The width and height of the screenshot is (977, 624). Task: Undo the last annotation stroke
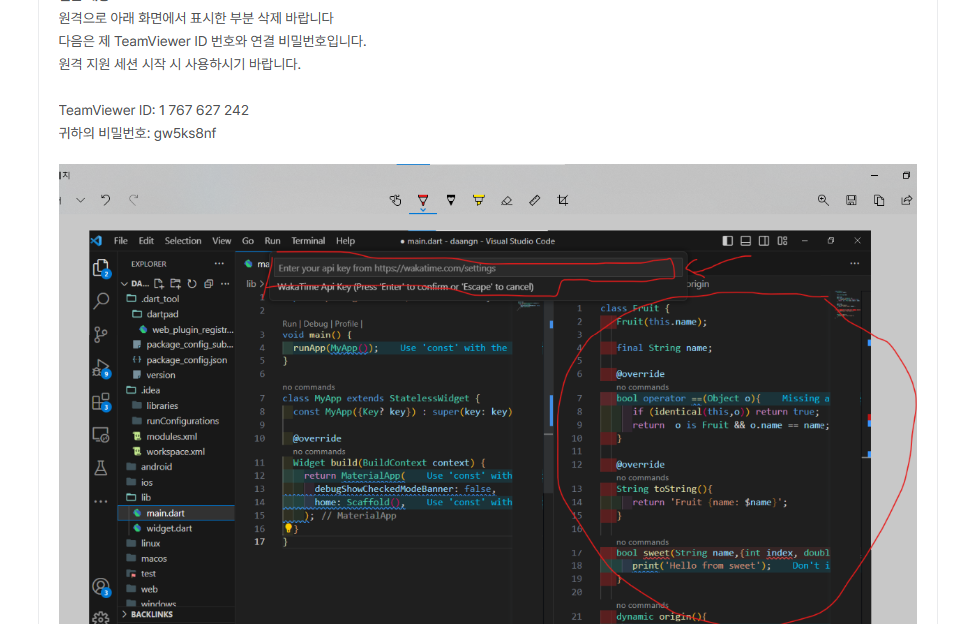click(x=105, y=200)
